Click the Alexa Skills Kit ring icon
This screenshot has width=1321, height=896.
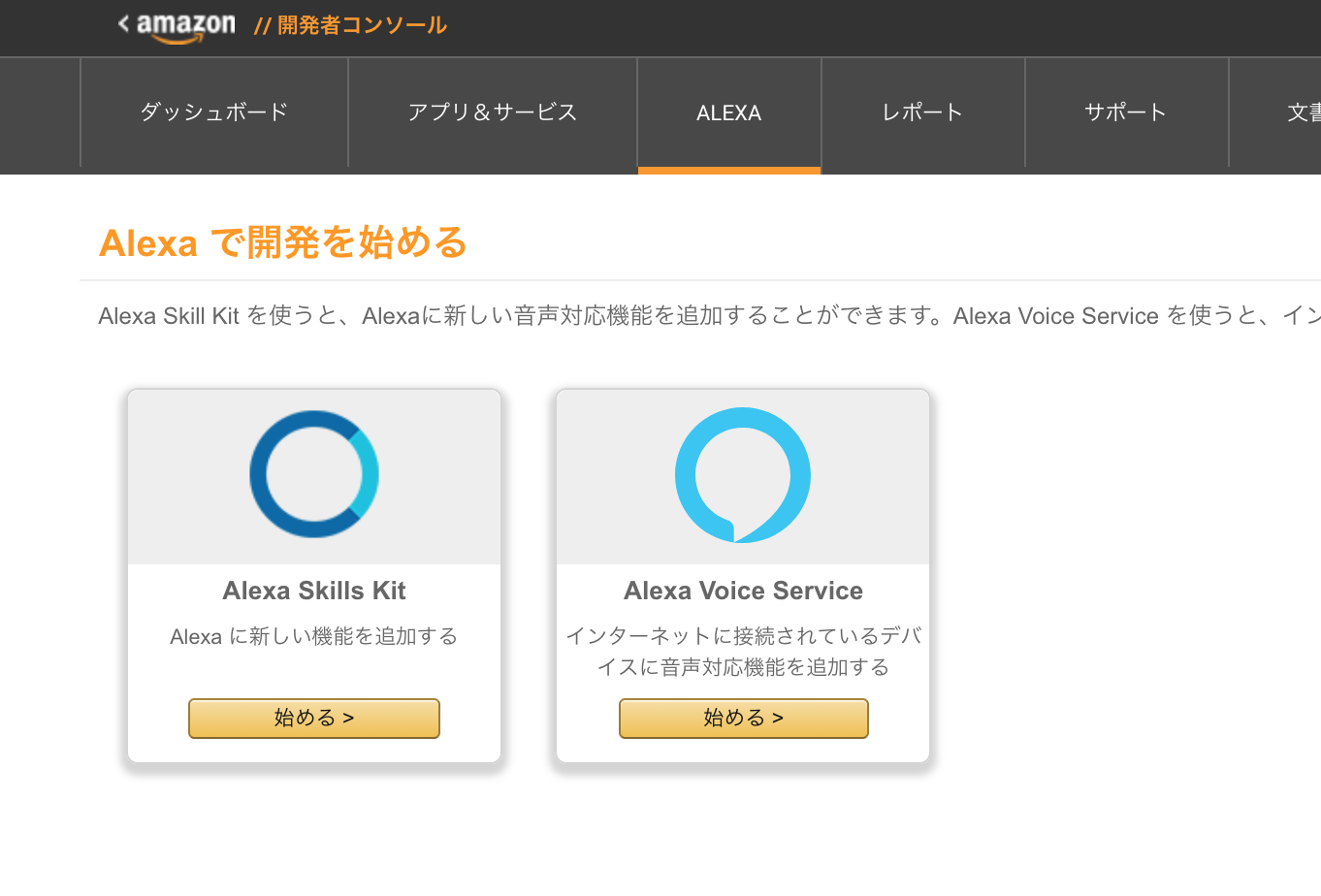coord(314,474)
